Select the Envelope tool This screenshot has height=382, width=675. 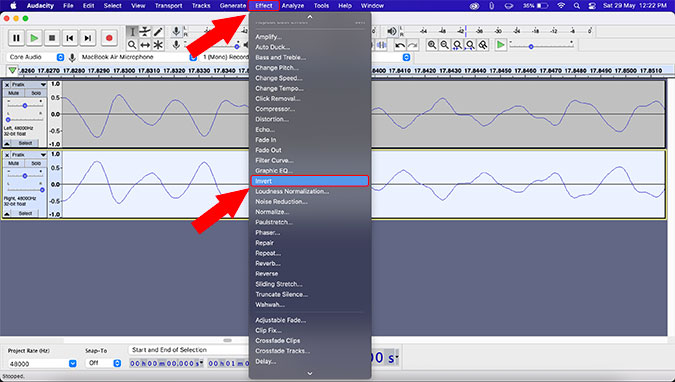click(145, 32)
